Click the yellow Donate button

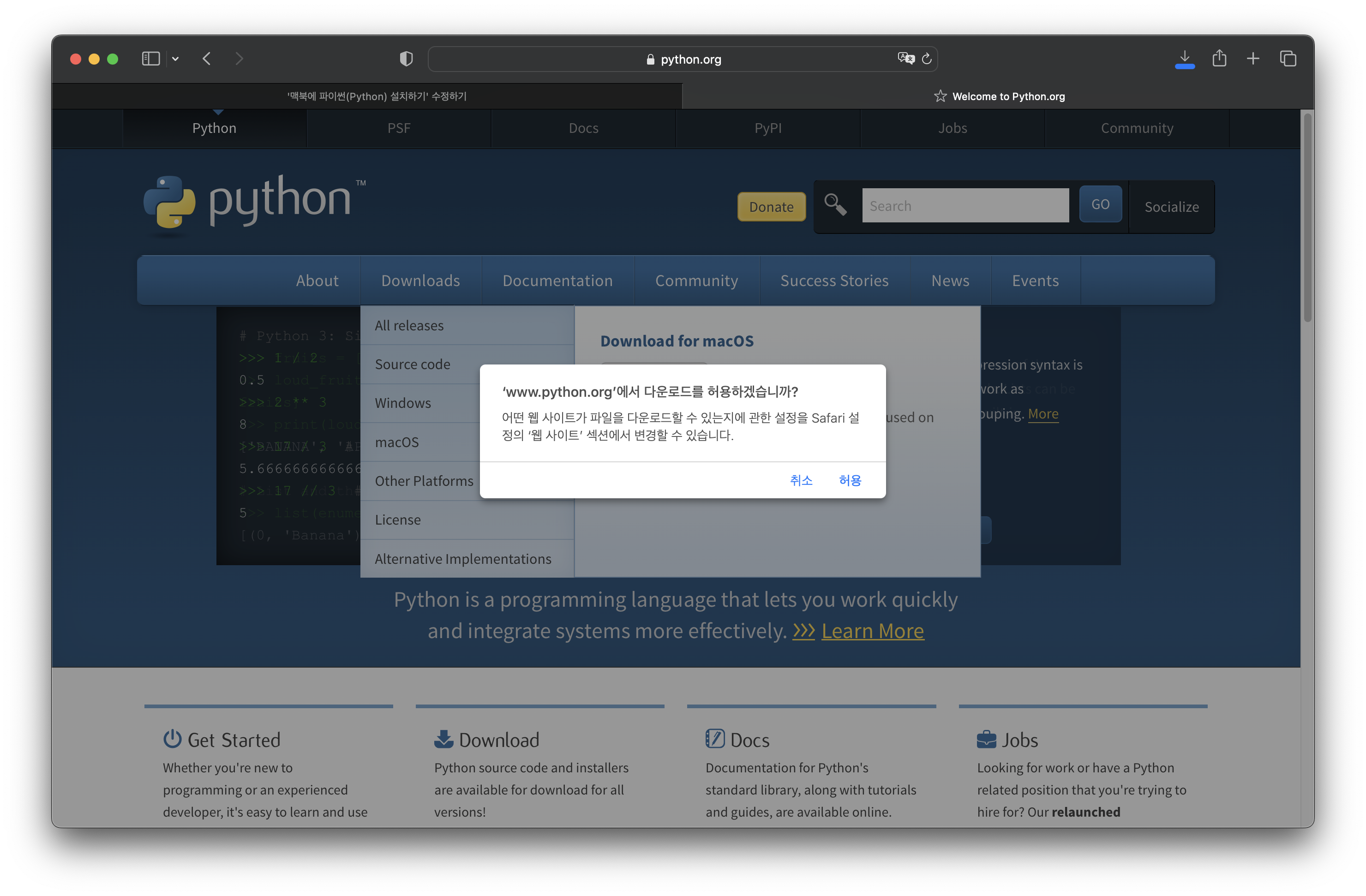coord(771,207)
